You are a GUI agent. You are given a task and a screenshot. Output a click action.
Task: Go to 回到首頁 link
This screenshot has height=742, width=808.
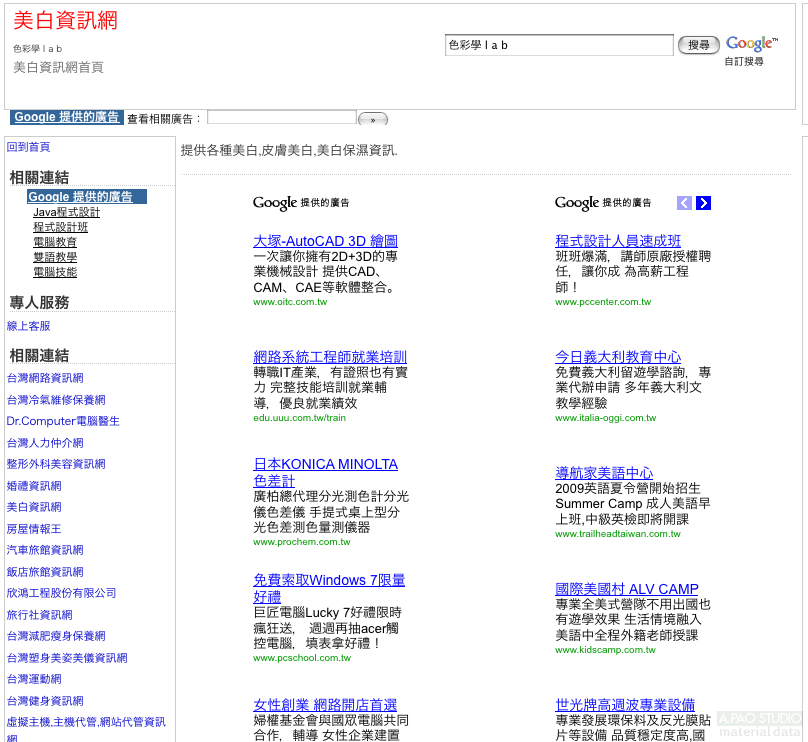coord(28,147)
